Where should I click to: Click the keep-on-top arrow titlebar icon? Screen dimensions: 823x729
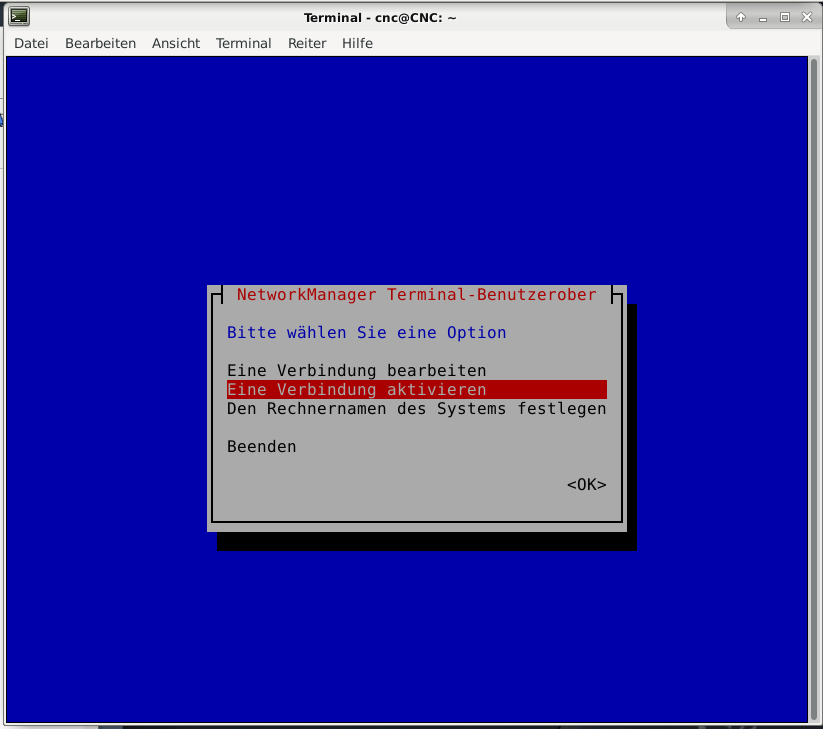pyautogui.click(x=741, y=17)
